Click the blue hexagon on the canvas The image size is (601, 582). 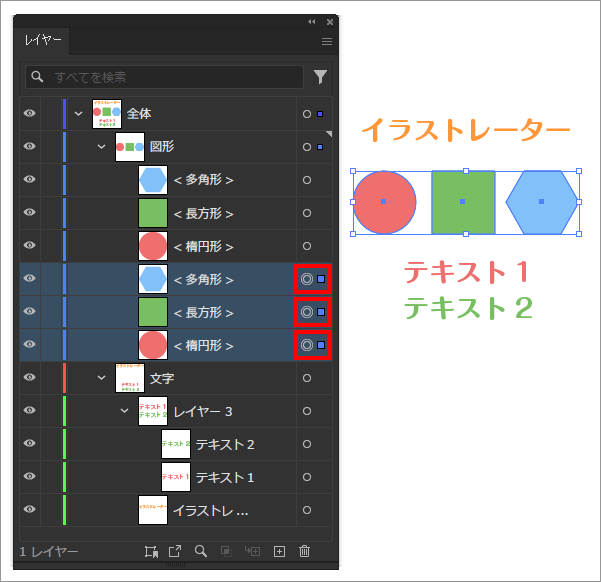(x=542, y=202)
